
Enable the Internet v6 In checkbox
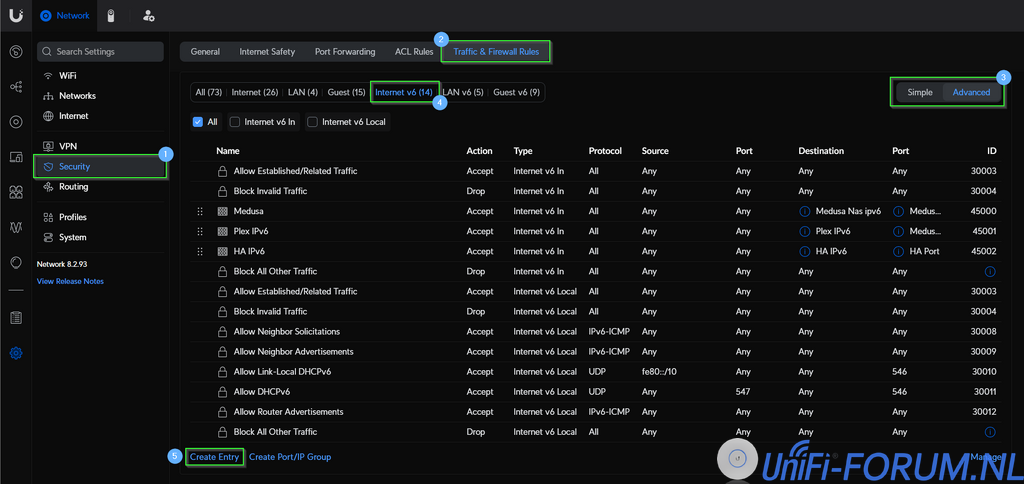[235, 122]
